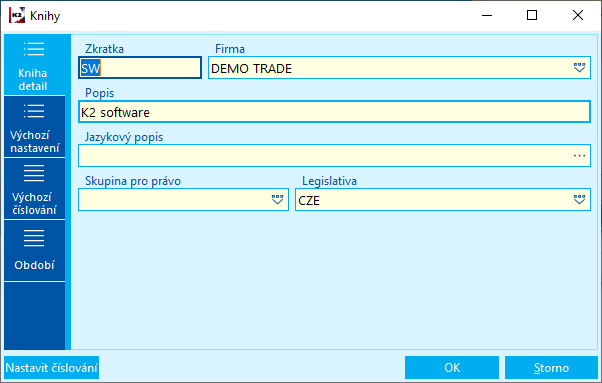The width and height of the screenshot is (602, 383).
Task: Click the Popis field with K2 software
Action: point(334,112)
